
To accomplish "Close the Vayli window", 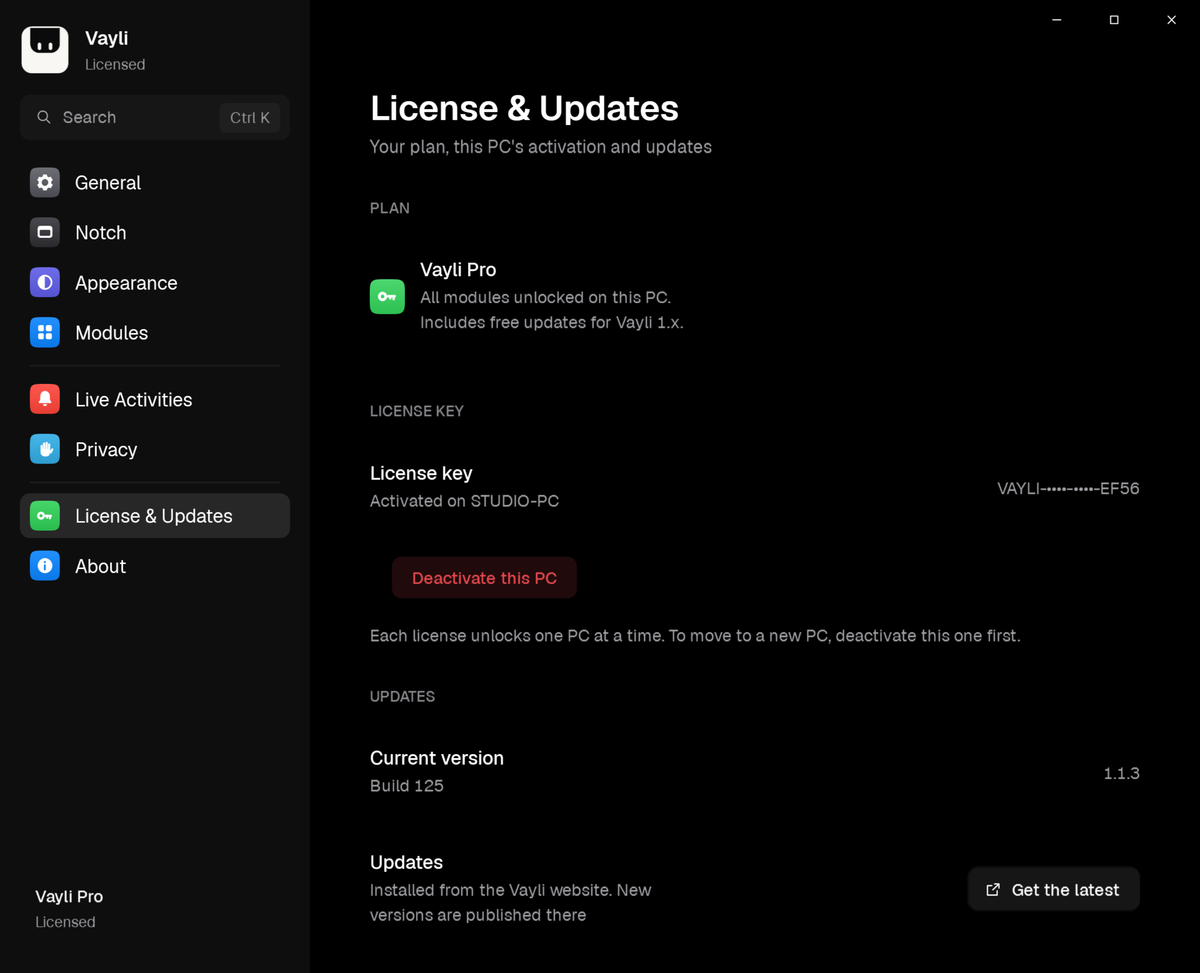I will click(x=1171, y=20).
